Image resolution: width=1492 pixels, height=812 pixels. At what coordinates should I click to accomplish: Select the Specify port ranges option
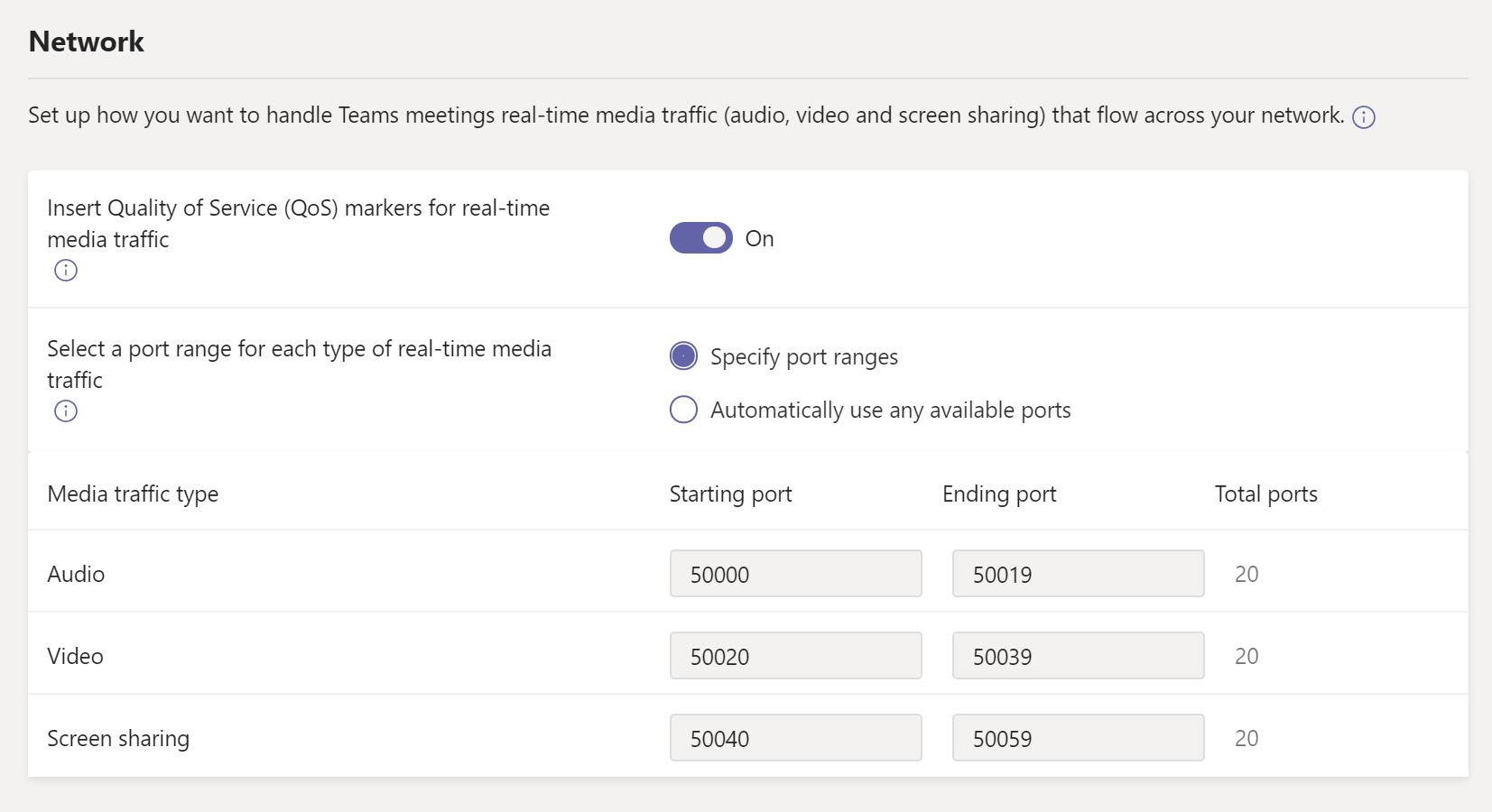684,356
